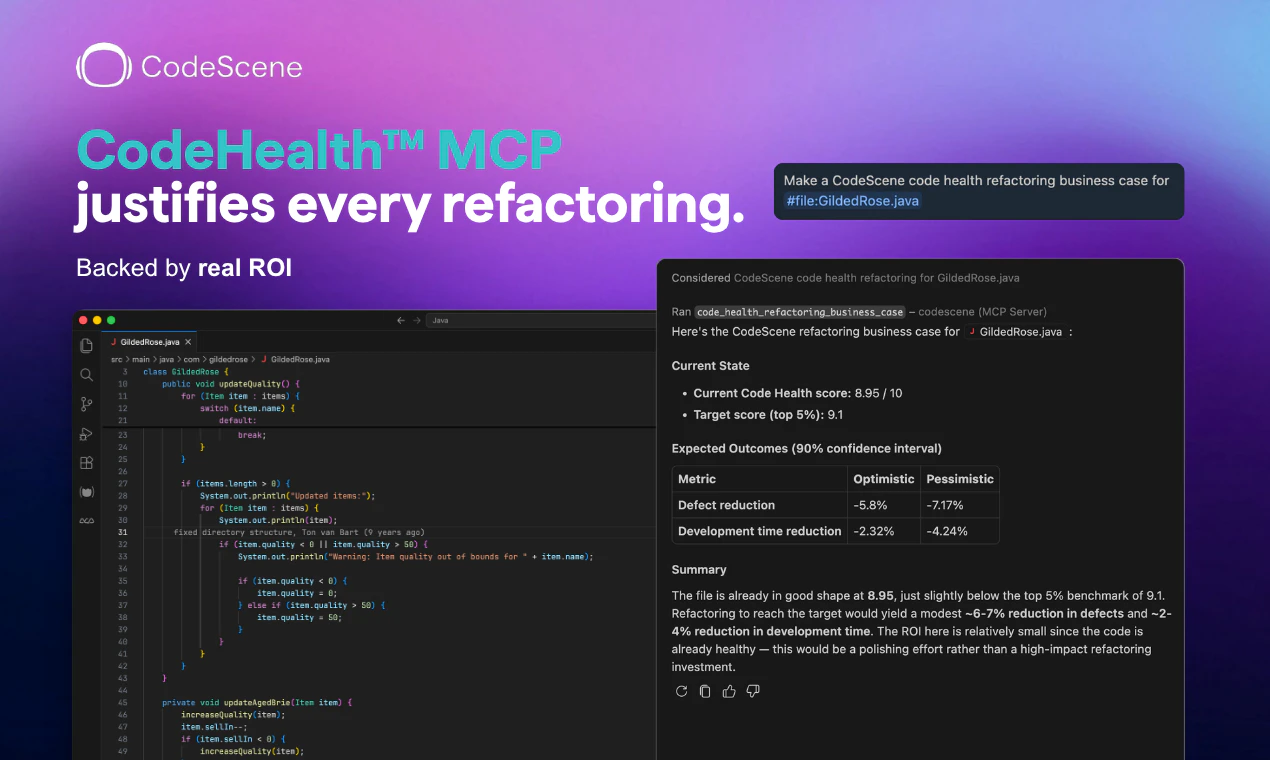Regenerate the AI business case response
The image size is (1270, 760).
coord(681,690)
